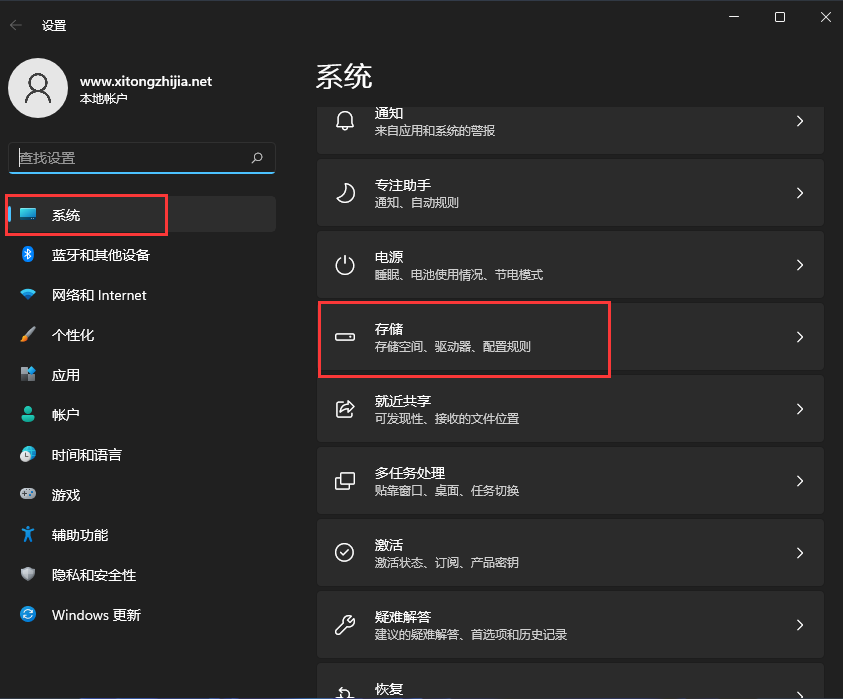Click the bell icon for 通知 settings
843x699 pixels.
(345, 122)
